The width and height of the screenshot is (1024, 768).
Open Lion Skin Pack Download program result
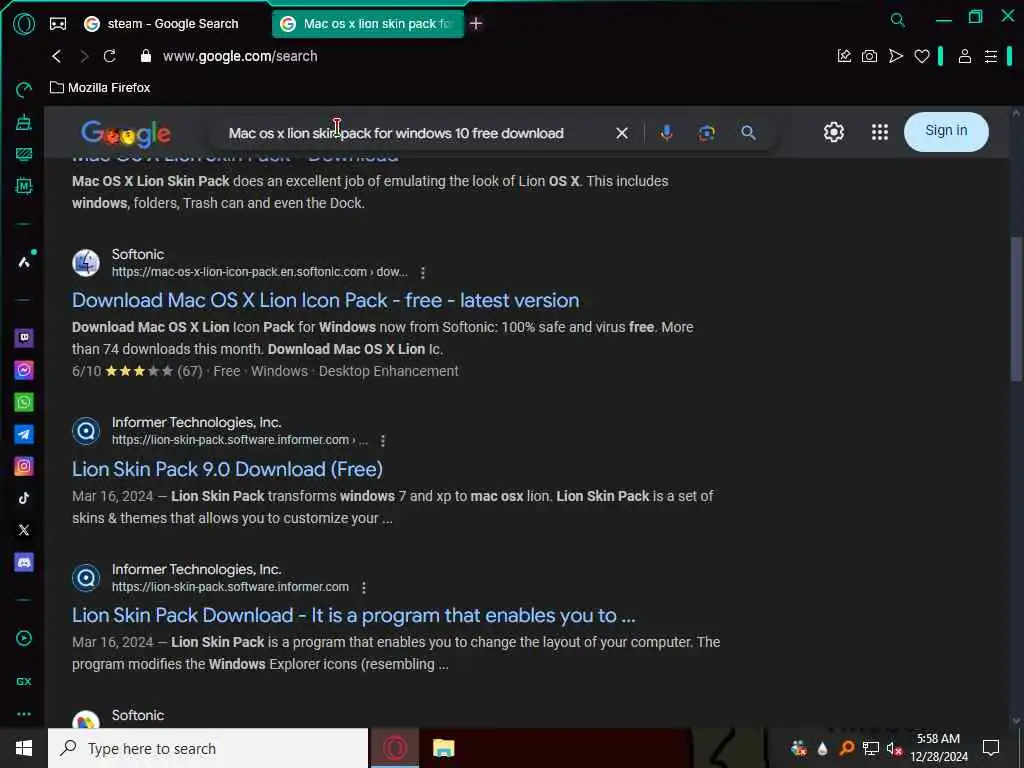(x=353, y=615)
